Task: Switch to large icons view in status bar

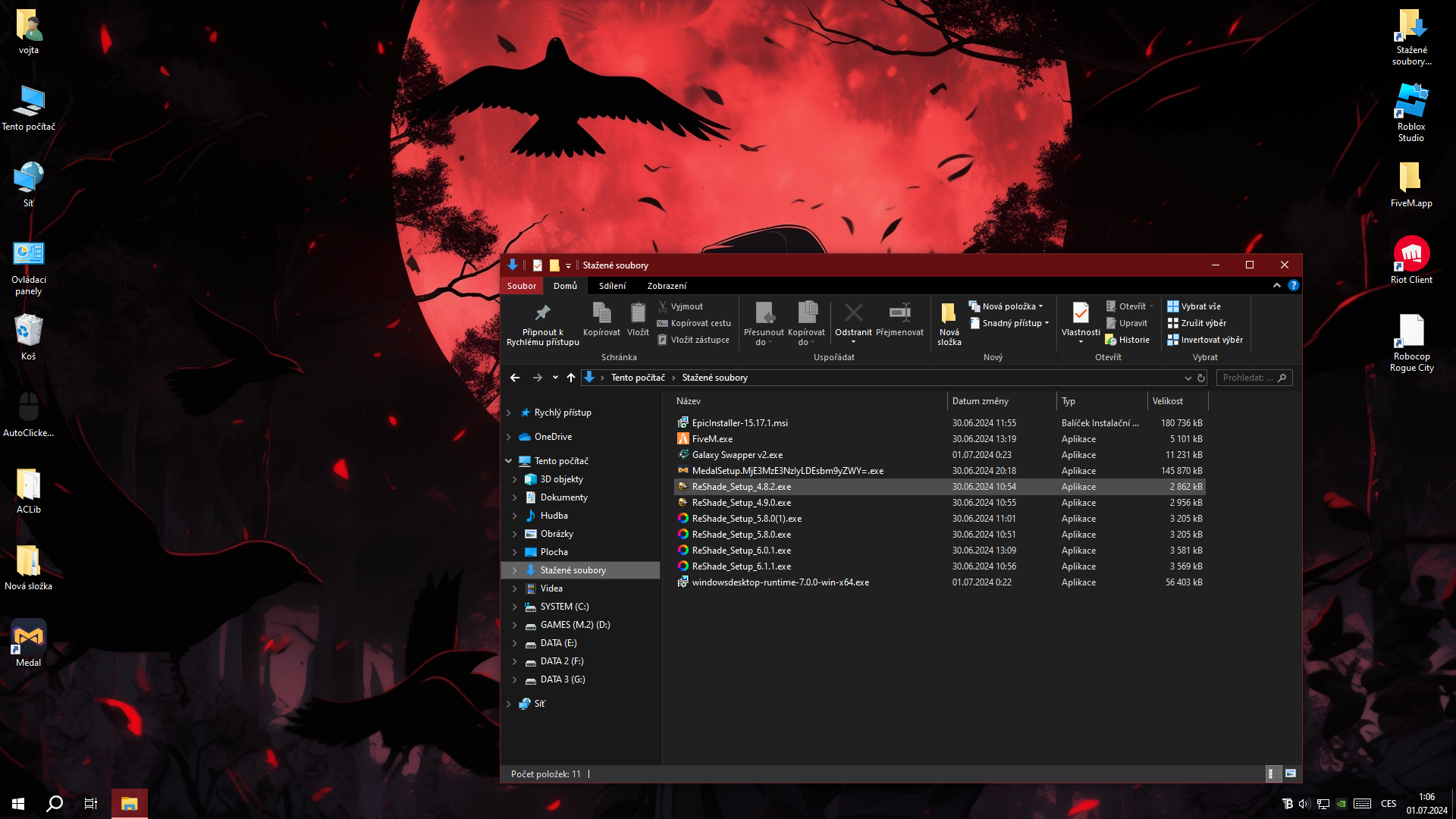Action: pyautogui.click(x=1291, y=773)
